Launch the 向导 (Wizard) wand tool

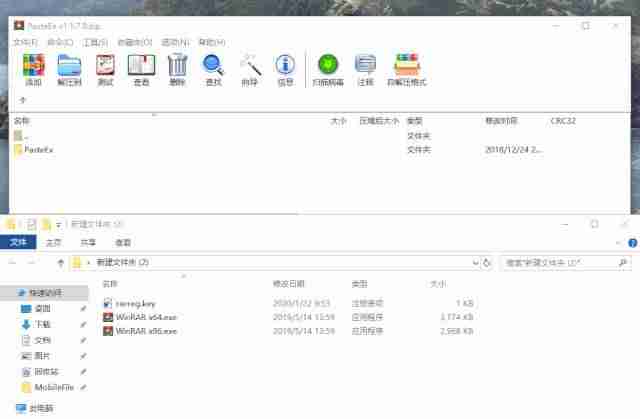tap(250, 70)
